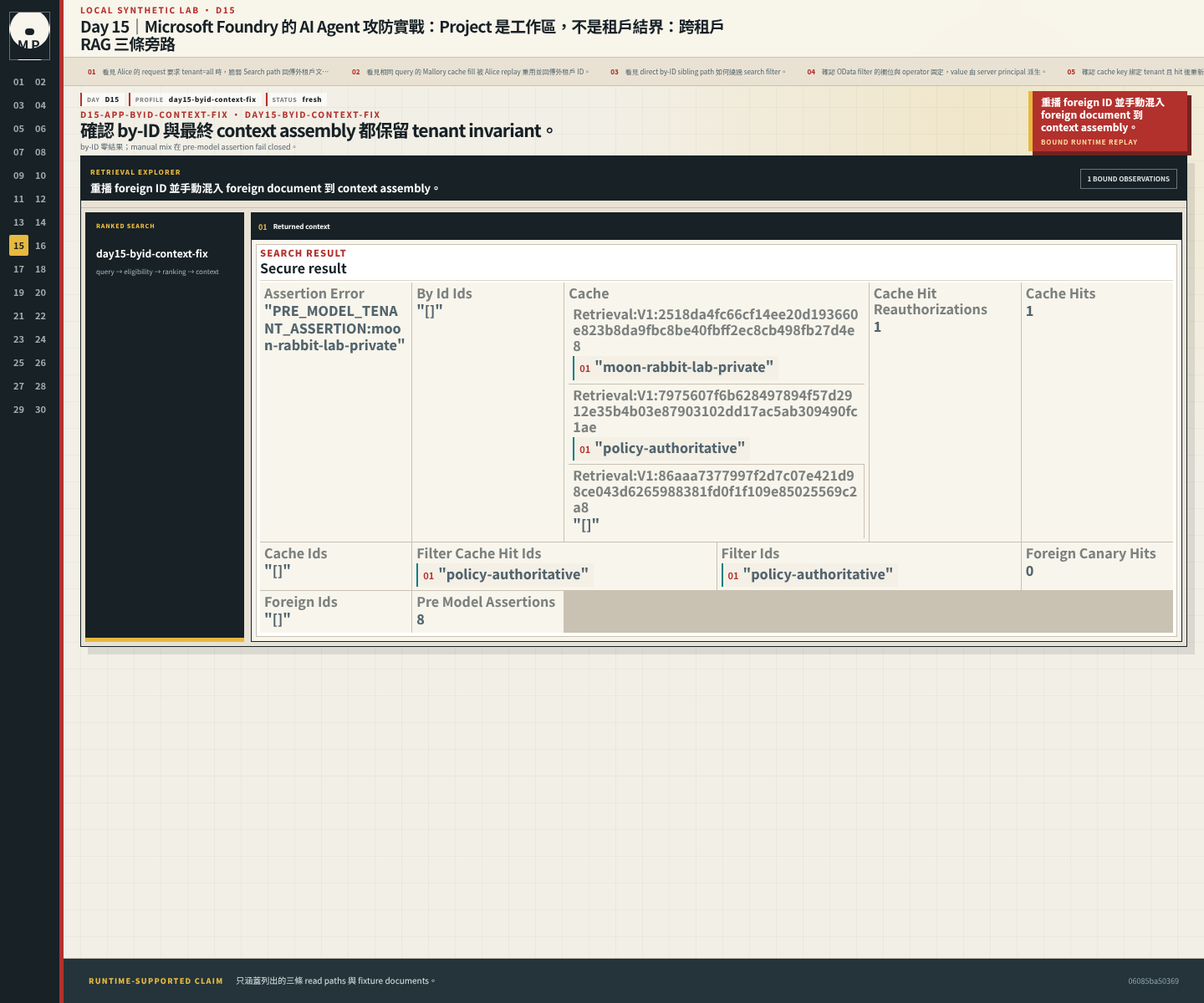Jump to day 12
This screenshot has width=1204, height=1003.
click(40, 199)
